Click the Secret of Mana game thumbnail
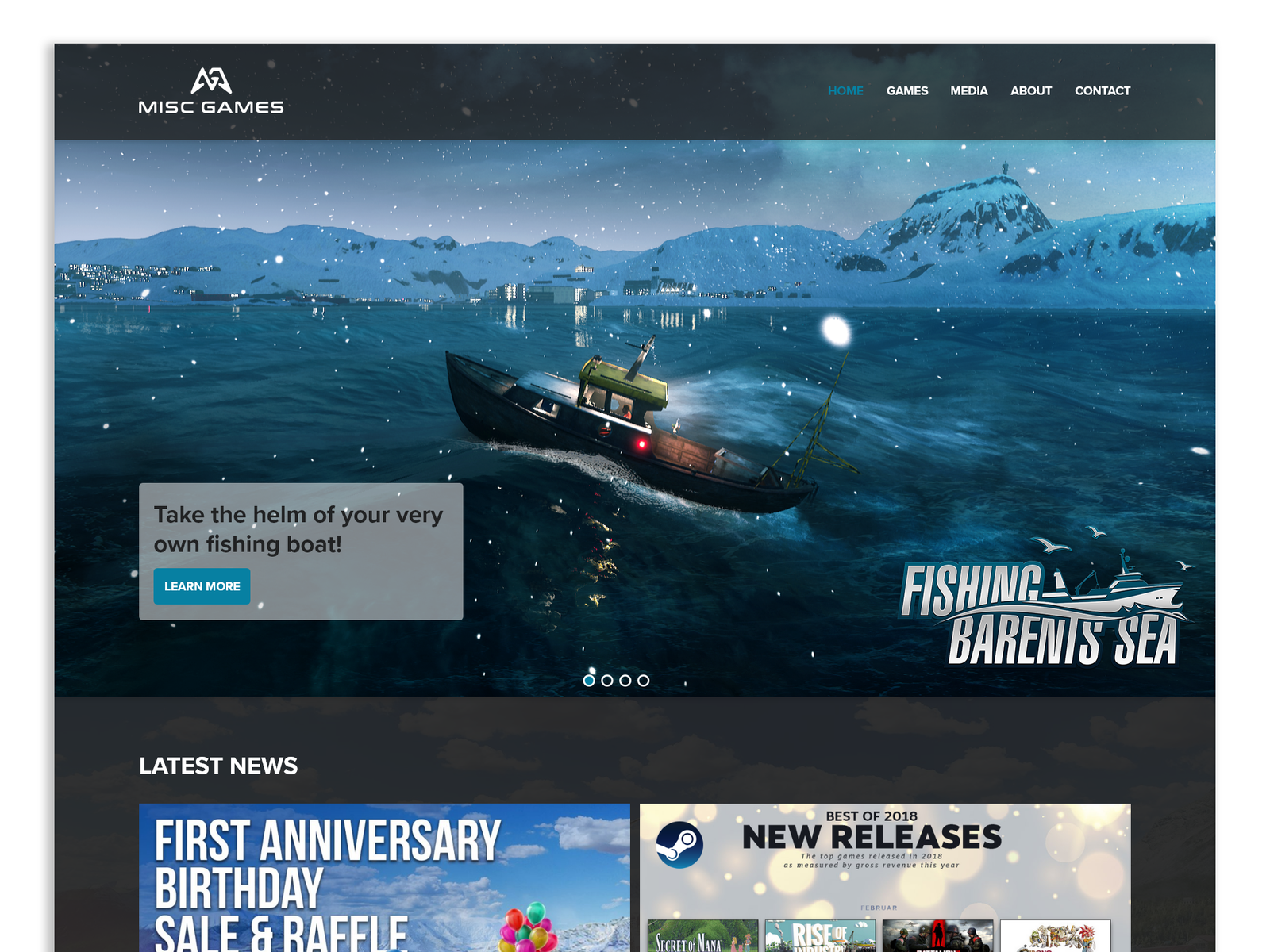 pyautogui.click(x=702, y=935)
